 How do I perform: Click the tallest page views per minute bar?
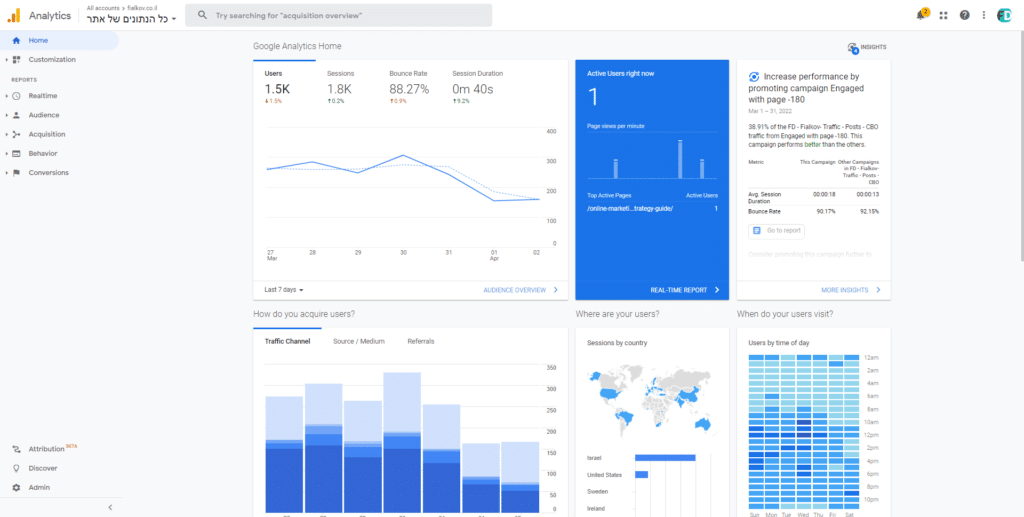coord(680,159)
